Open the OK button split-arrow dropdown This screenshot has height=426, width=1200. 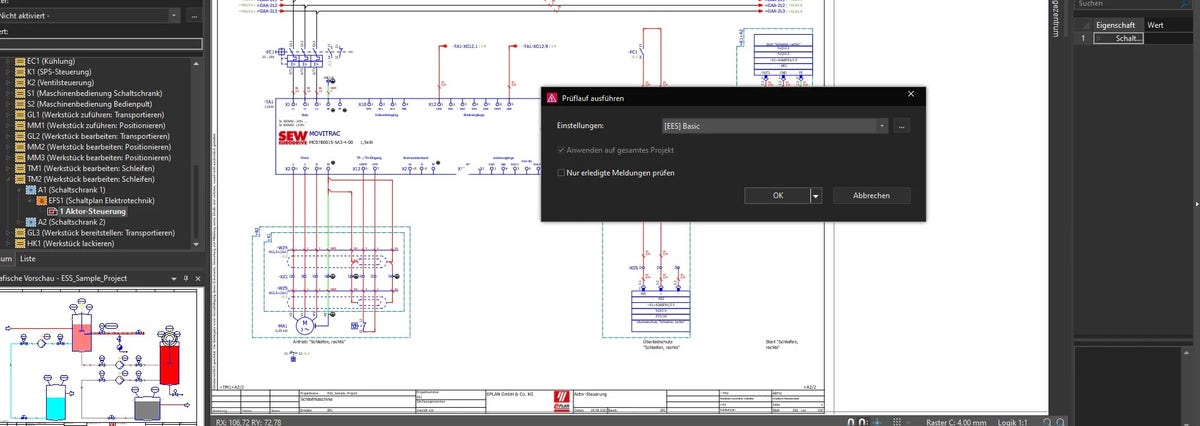818,196
